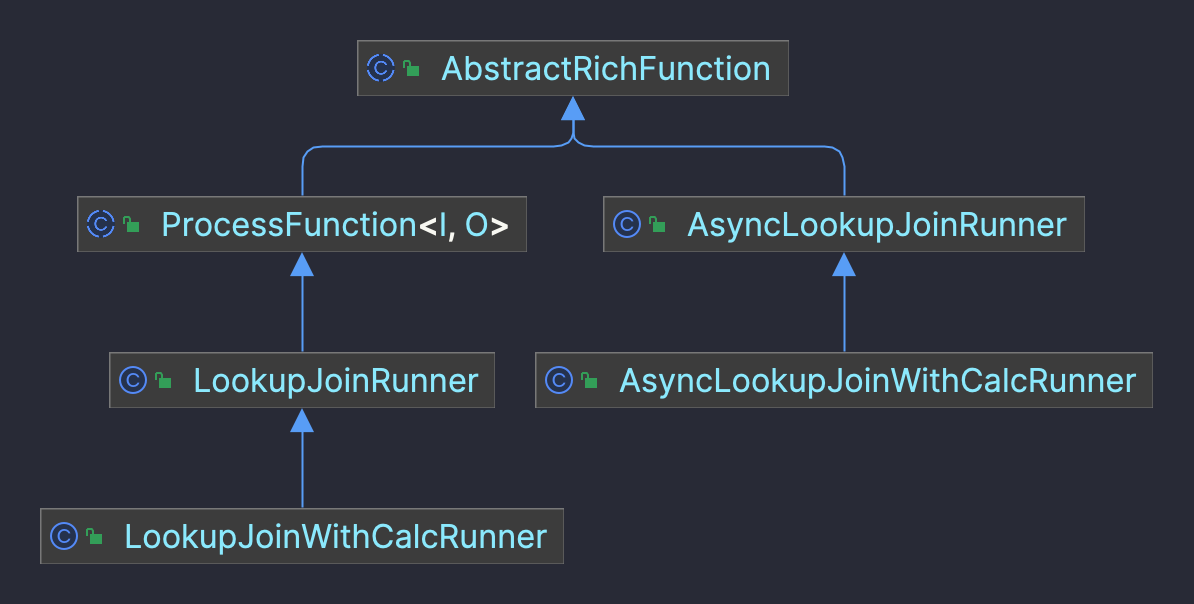This screenshot has width=1194, height=604.
Task: Click the abstract class icon beside ProcessFunction
Action: pos(101,225)
